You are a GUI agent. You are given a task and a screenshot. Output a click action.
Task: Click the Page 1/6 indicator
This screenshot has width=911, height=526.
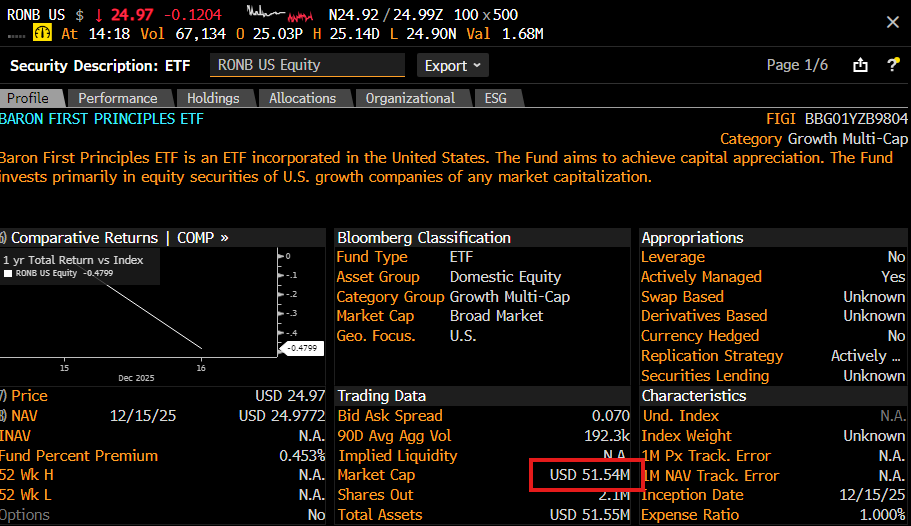[797, 65]
